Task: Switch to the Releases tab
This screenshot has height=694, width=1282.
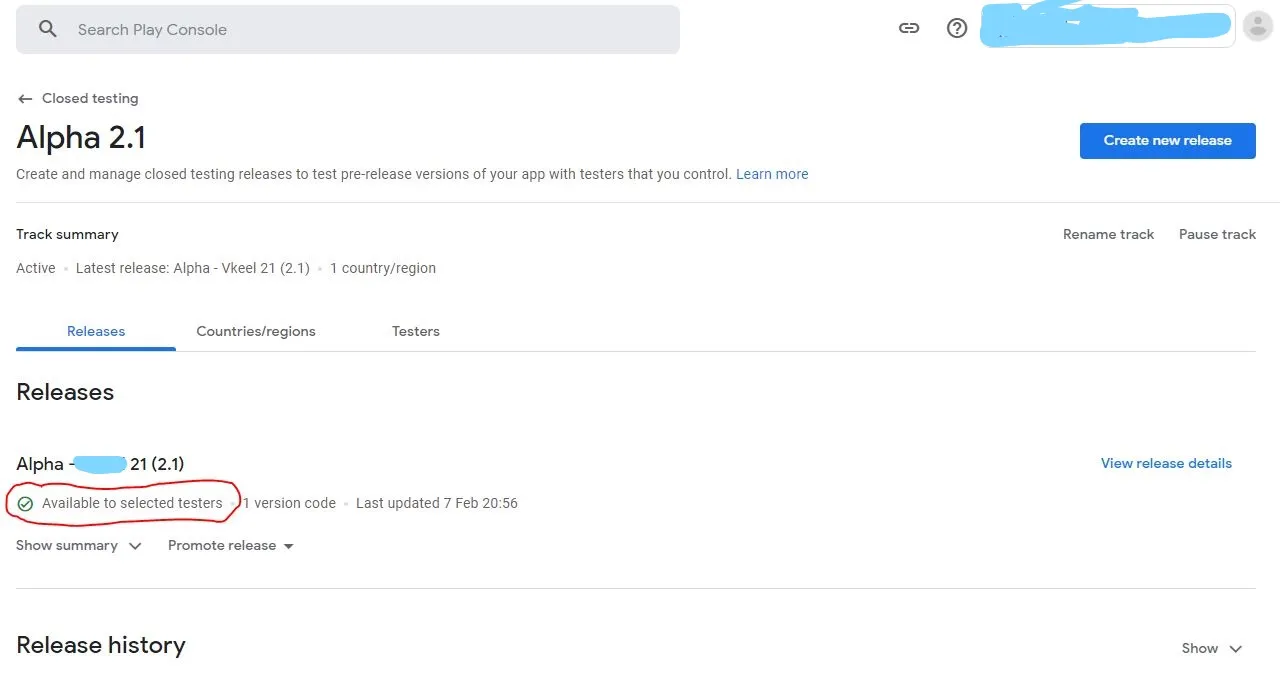Action: point(96,331)
